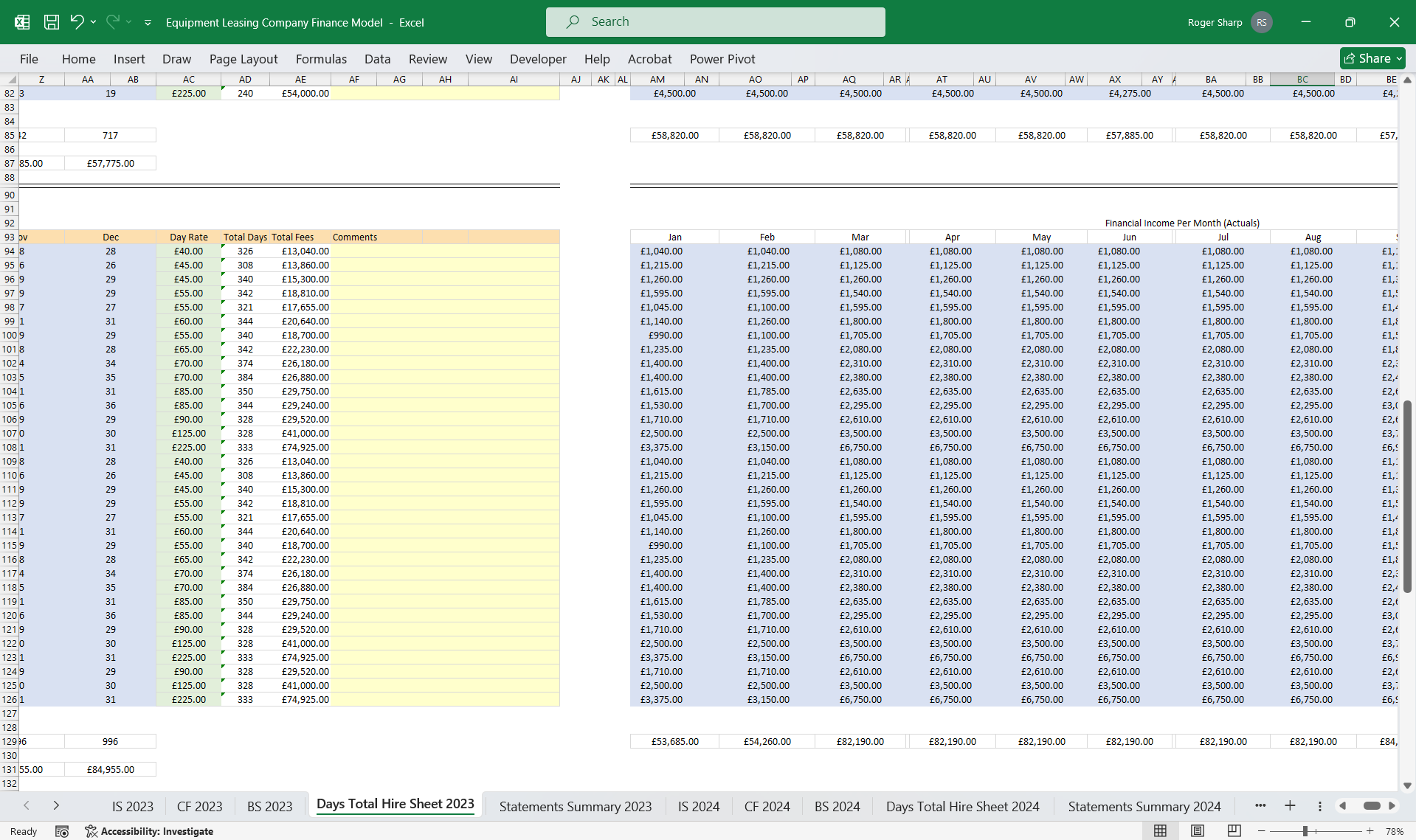Open the File menu
Screen dimensions: 1416x840
29,59
